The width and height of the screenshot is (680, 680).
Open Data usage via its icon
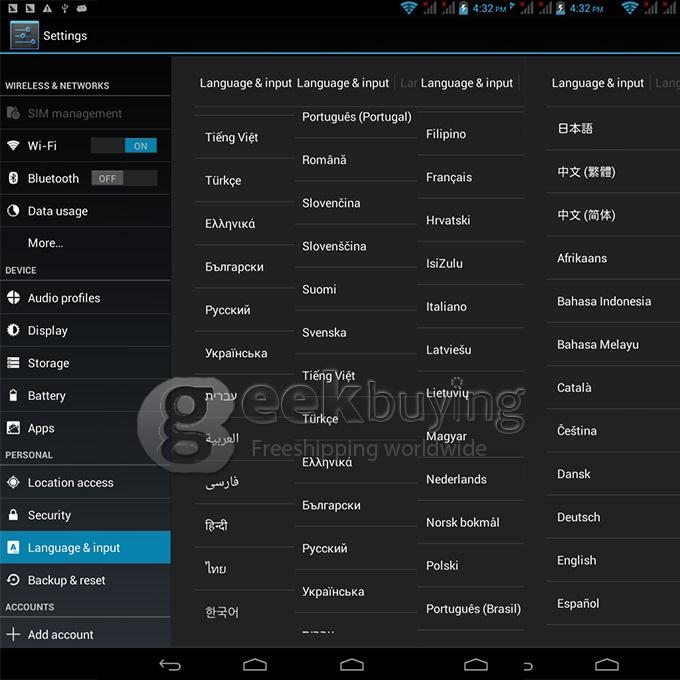coord(13,211)
